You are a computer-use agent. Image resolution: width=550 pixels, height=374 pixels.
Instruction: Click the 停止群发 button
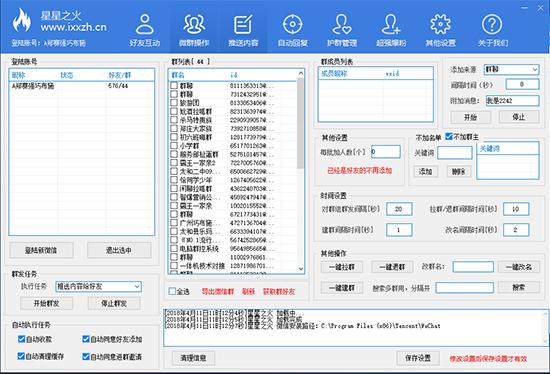114,303
